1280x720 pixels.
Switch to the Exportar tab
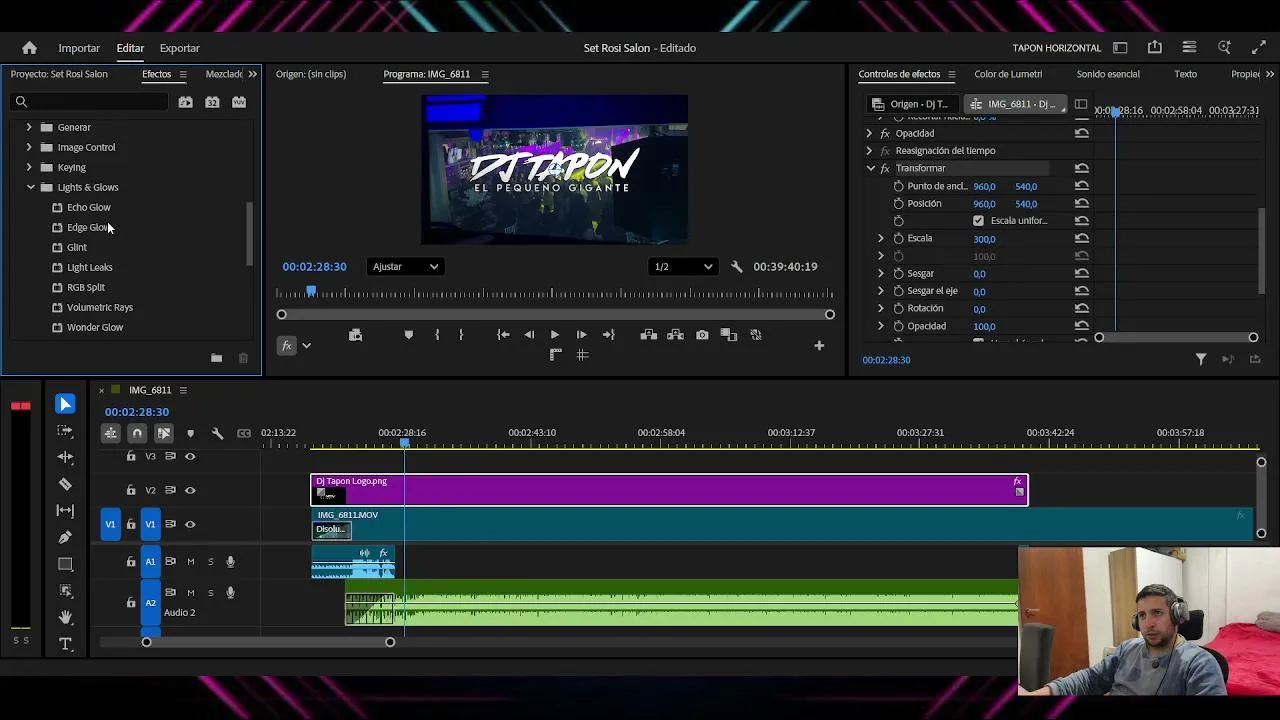[180, 48]
